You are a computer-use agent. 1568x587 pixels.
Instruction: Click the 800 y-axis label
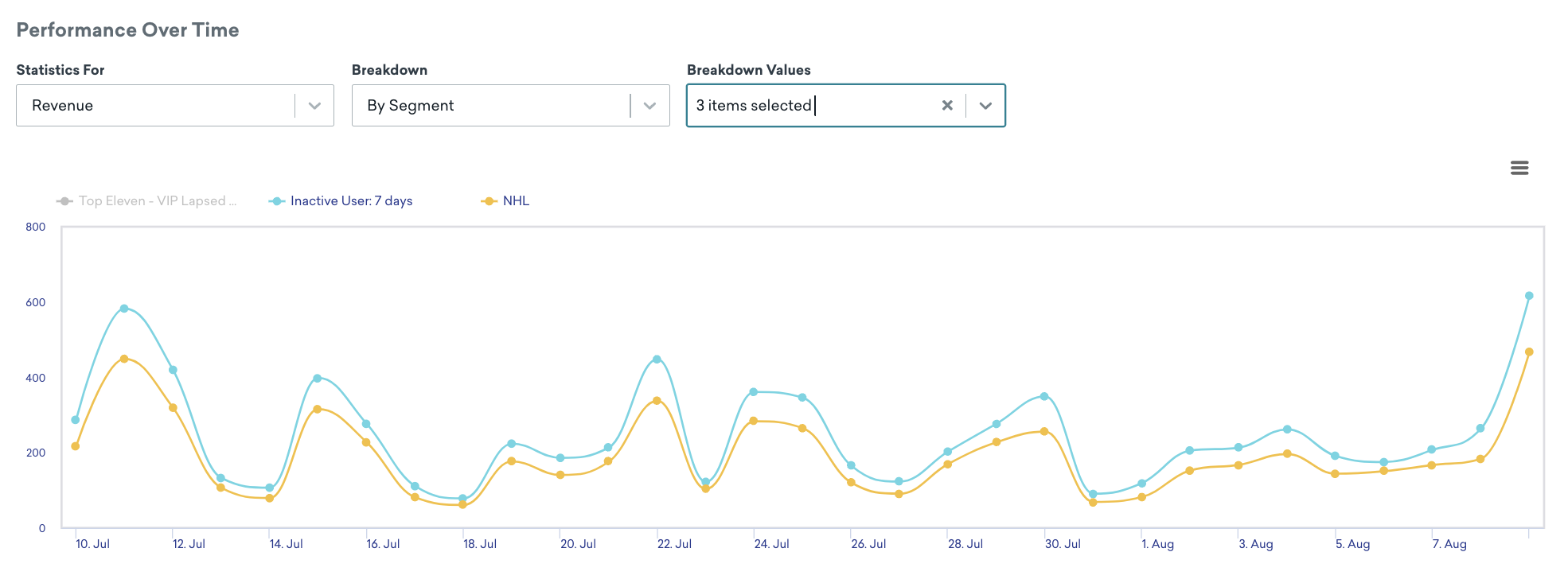36,227
